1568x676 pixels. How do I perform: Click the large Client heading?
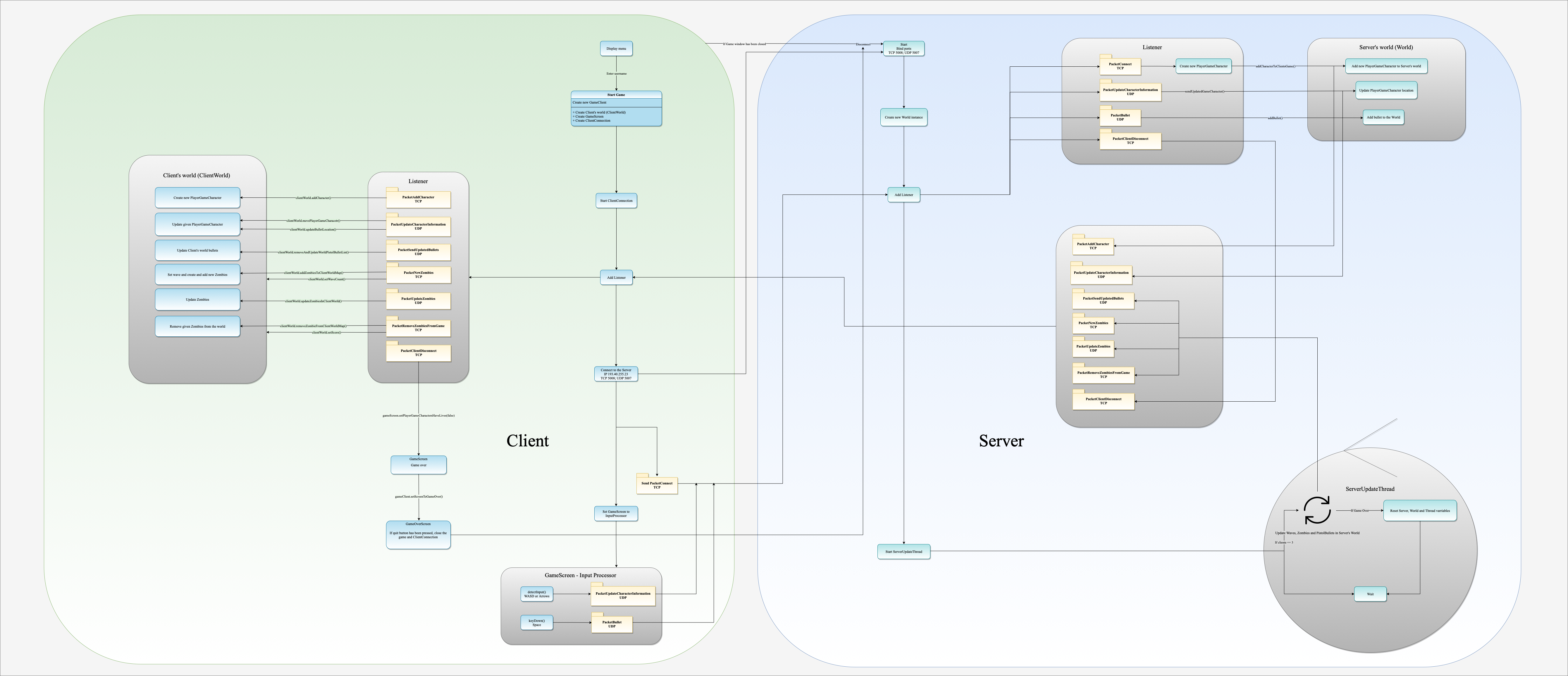pos(527,440)
